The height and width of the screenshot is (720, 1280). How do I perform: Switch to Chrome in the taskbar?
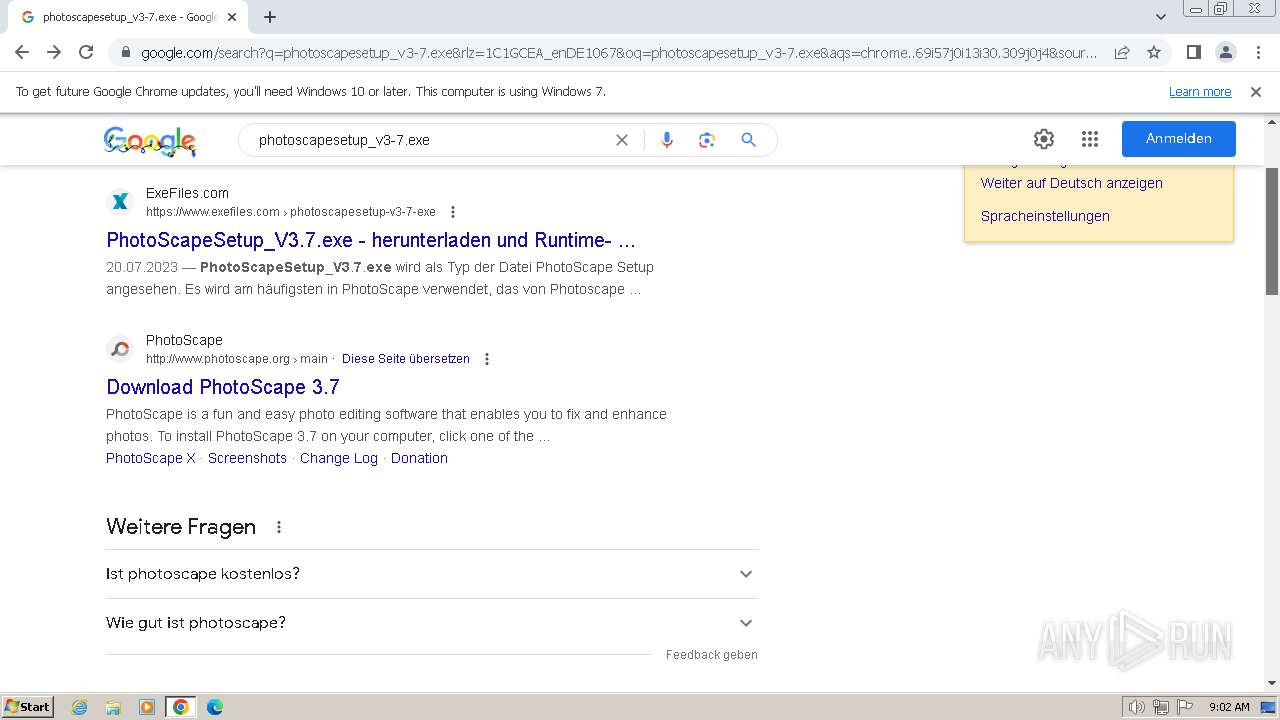[181, 707]
